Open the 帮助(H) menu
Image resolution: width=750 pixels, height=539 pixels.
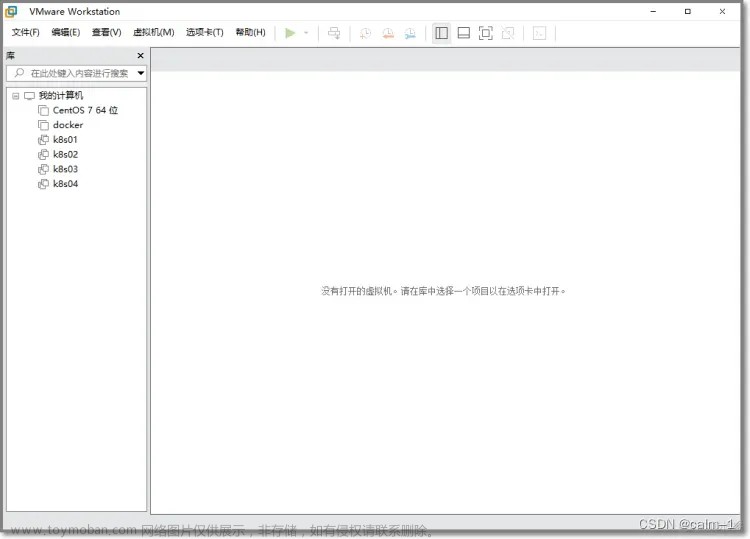(250, 32)
